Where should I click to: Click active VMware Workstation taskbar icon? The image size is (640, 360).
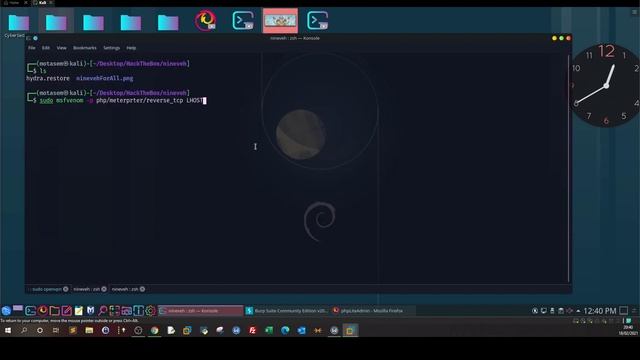(350, 330)
